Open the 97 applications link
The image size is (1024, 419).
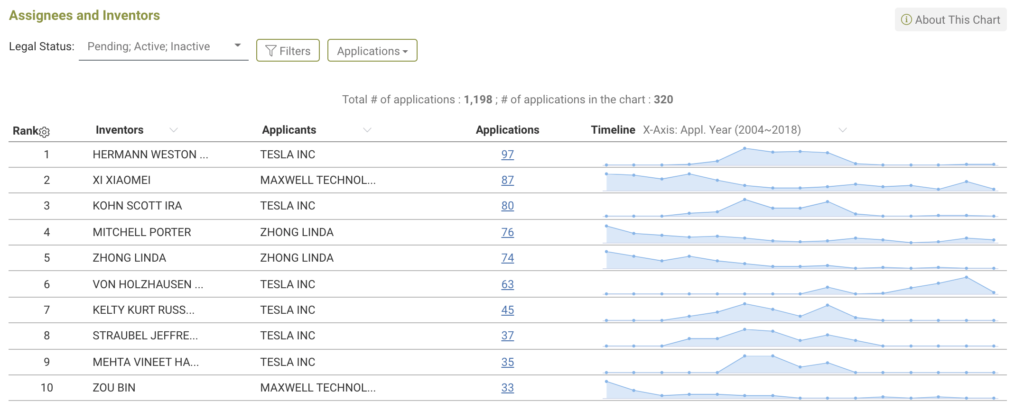(x=507, y=155)
